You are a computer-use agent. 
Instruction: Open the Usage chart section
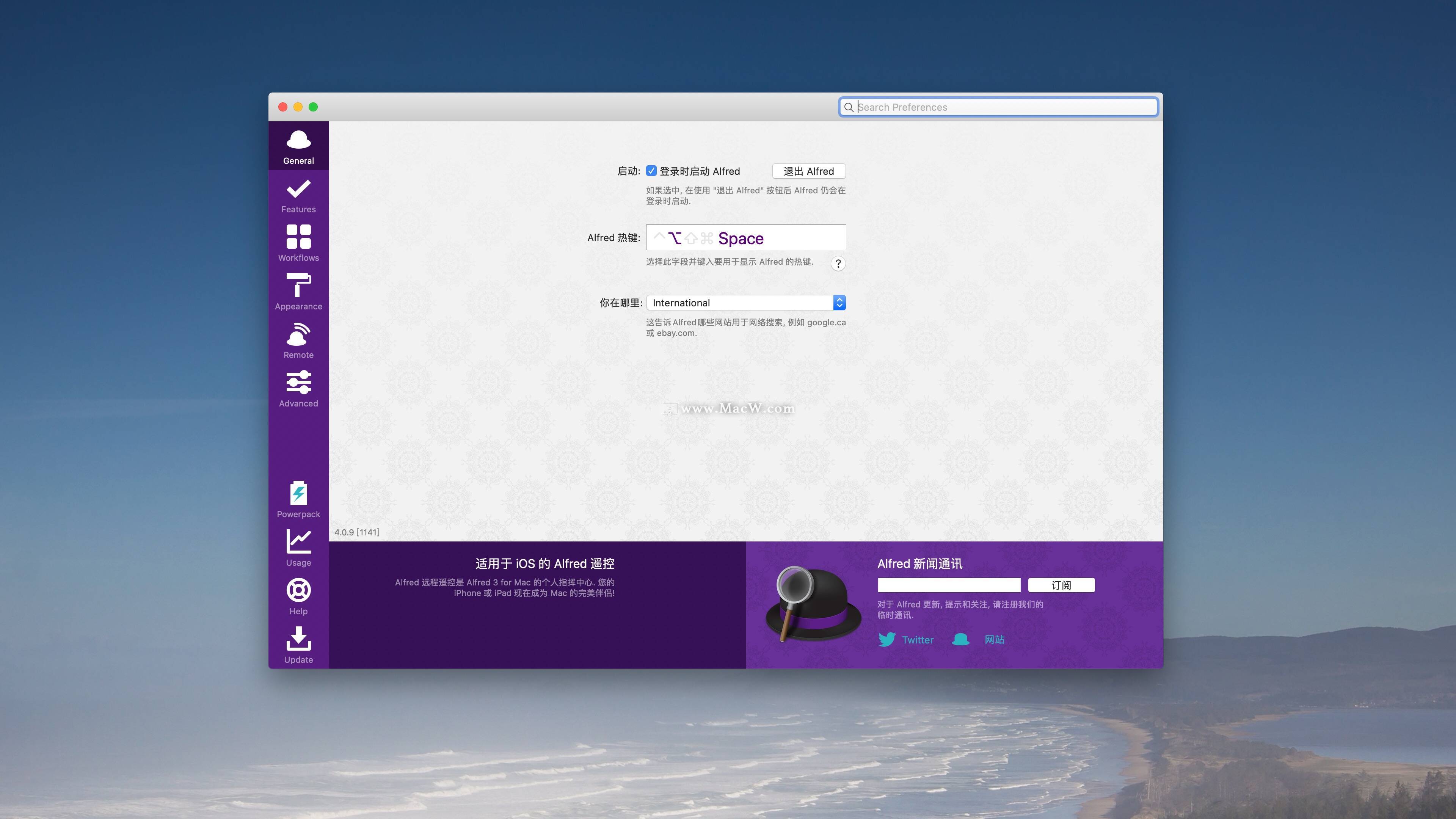[x=298, y=548]
